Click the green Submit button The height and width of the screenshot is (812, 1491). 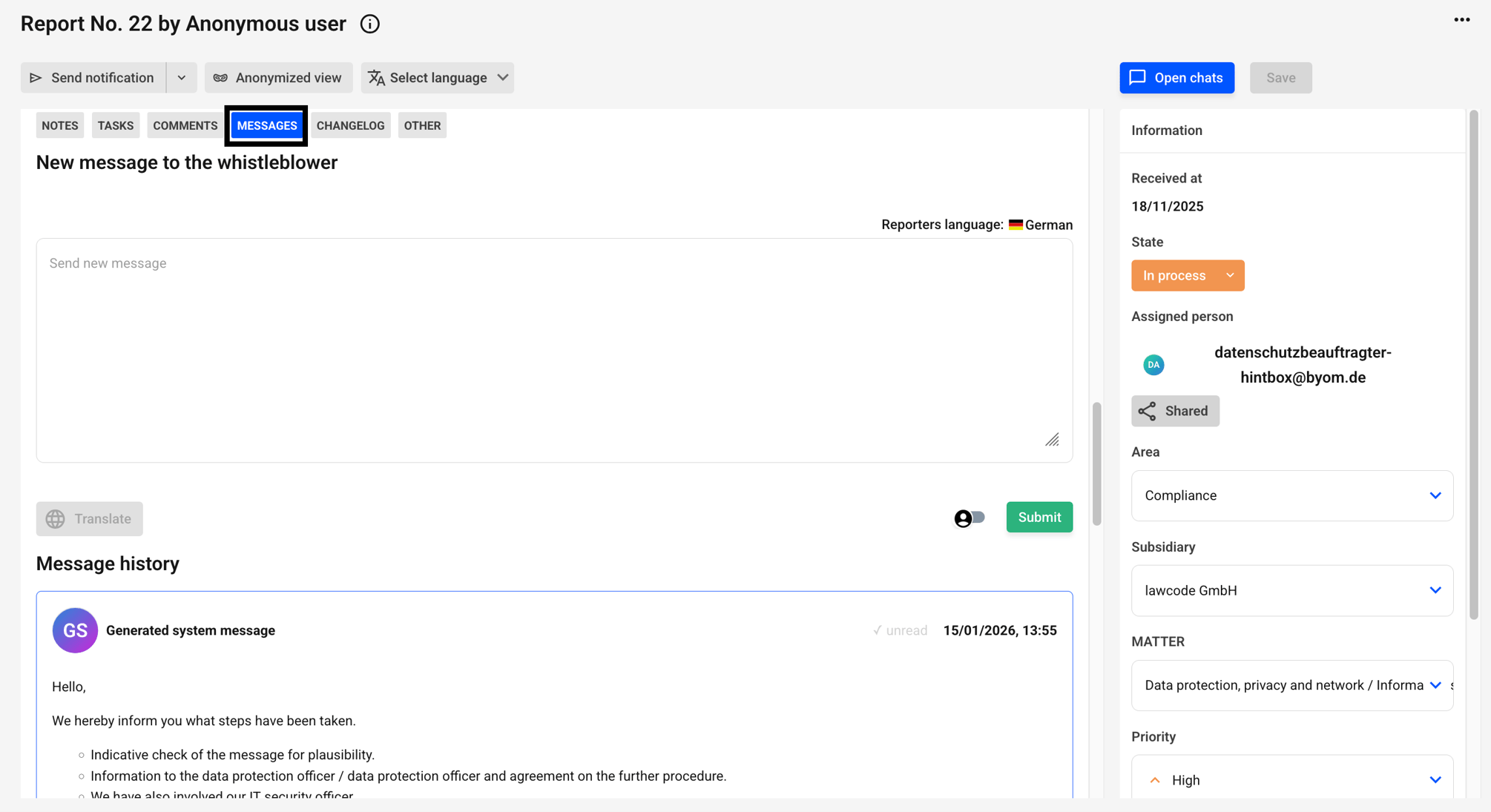[x=1039, y=517]
